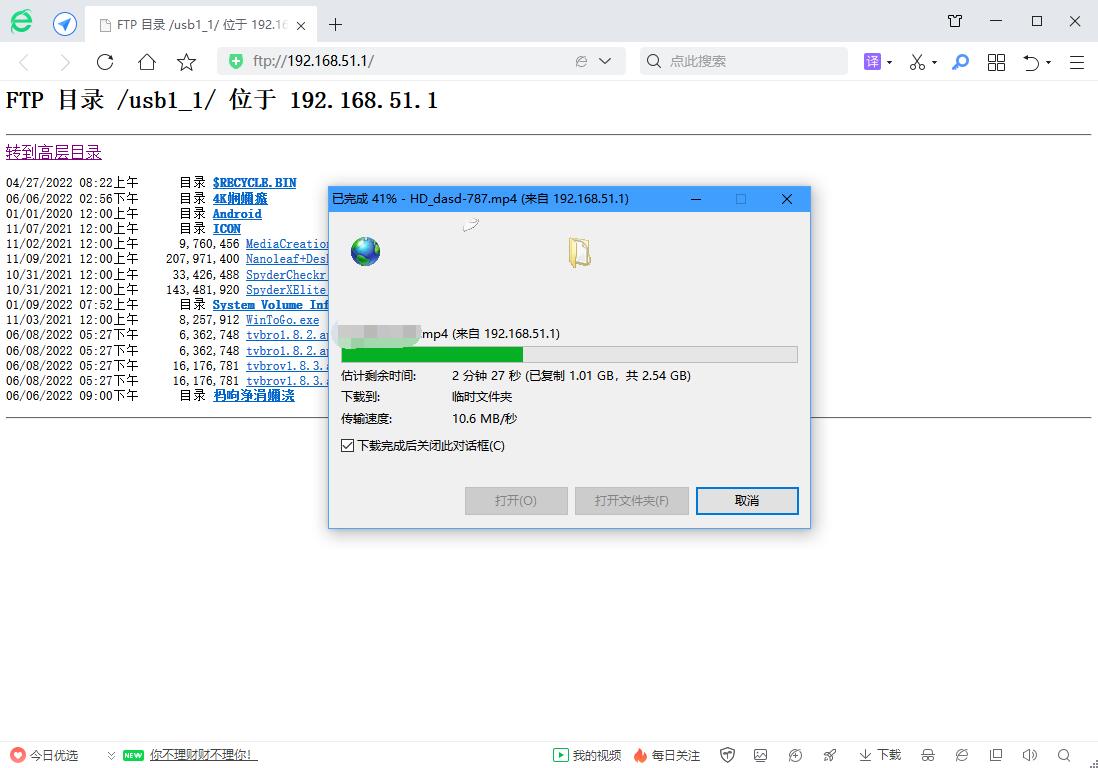Switch to the FTP 目录 browser tab
Image resolution: width=1098 pixels, height=768 pixels.
click(x=190, y=22)
